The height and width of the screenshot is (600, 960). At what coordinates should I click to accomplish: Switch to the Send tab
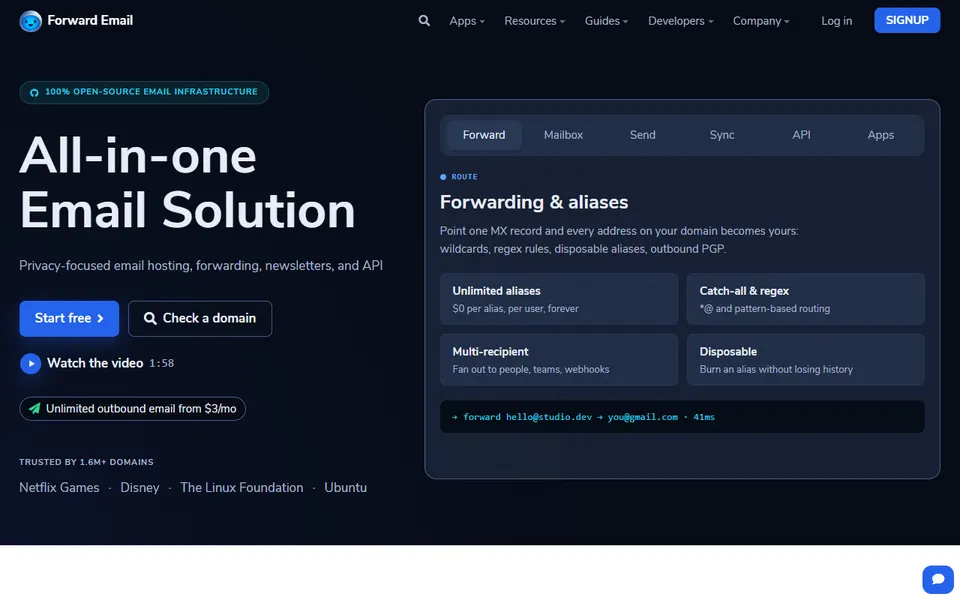click(x=642, y=135)
